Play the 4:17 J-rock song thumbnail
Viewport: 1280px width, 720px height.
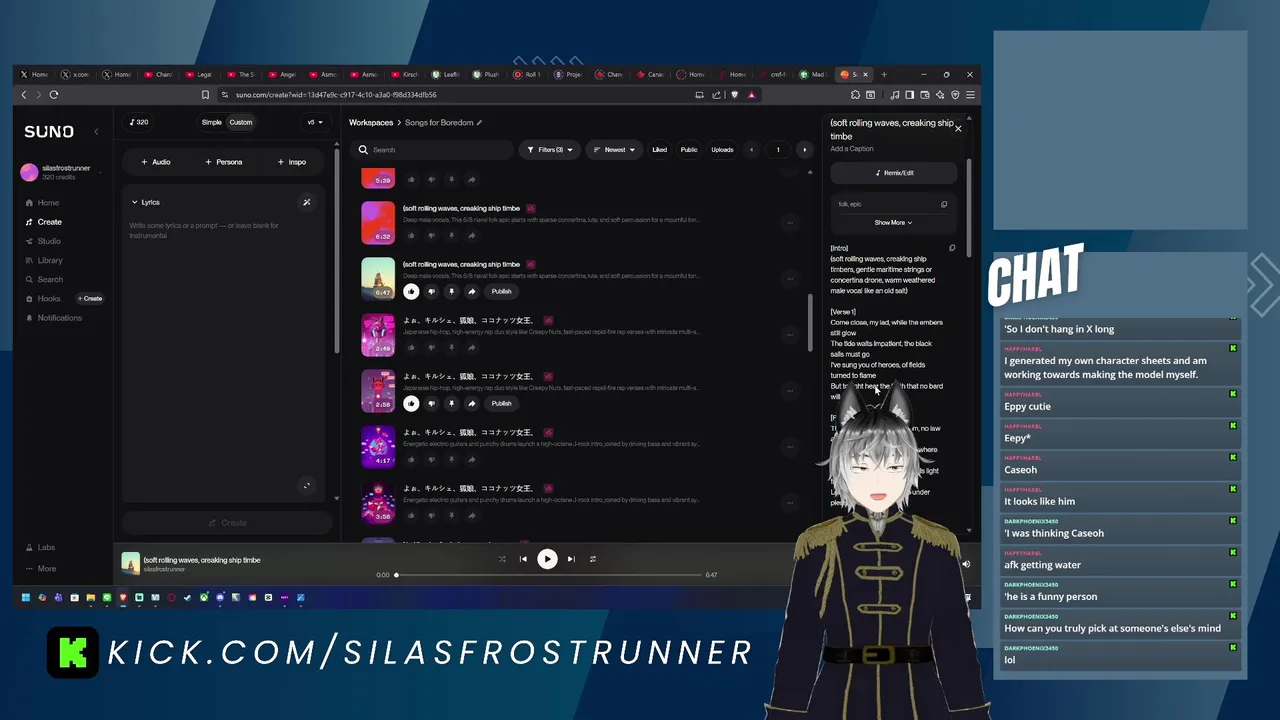pyautogui.click(x=378, y=446)
